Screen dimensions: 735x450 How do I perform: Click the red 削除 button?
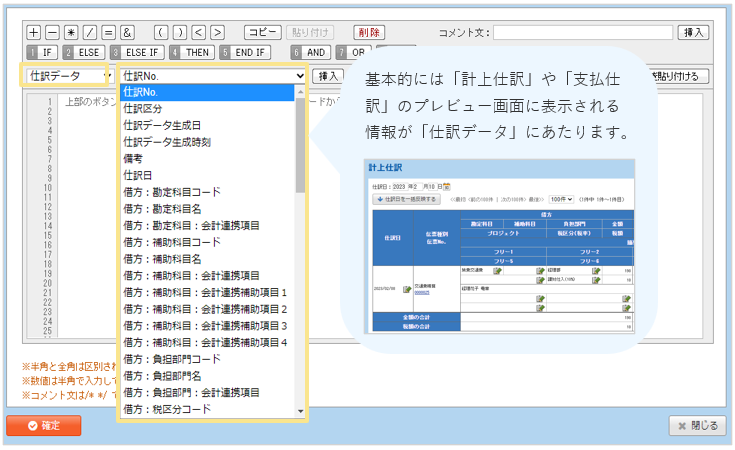click(x=368, y=33)
